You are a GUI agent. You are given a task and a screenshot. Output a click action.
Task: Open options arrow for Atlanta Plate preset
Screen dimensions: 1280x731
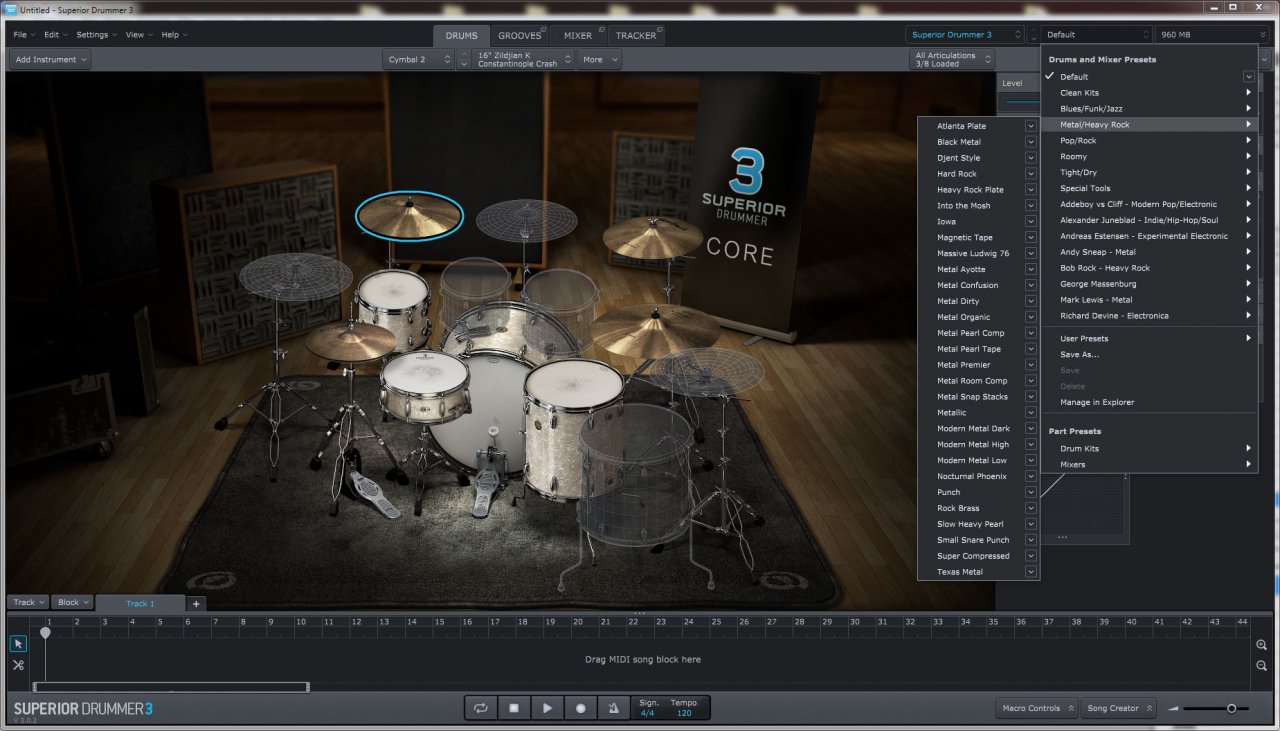(1030, 126)
